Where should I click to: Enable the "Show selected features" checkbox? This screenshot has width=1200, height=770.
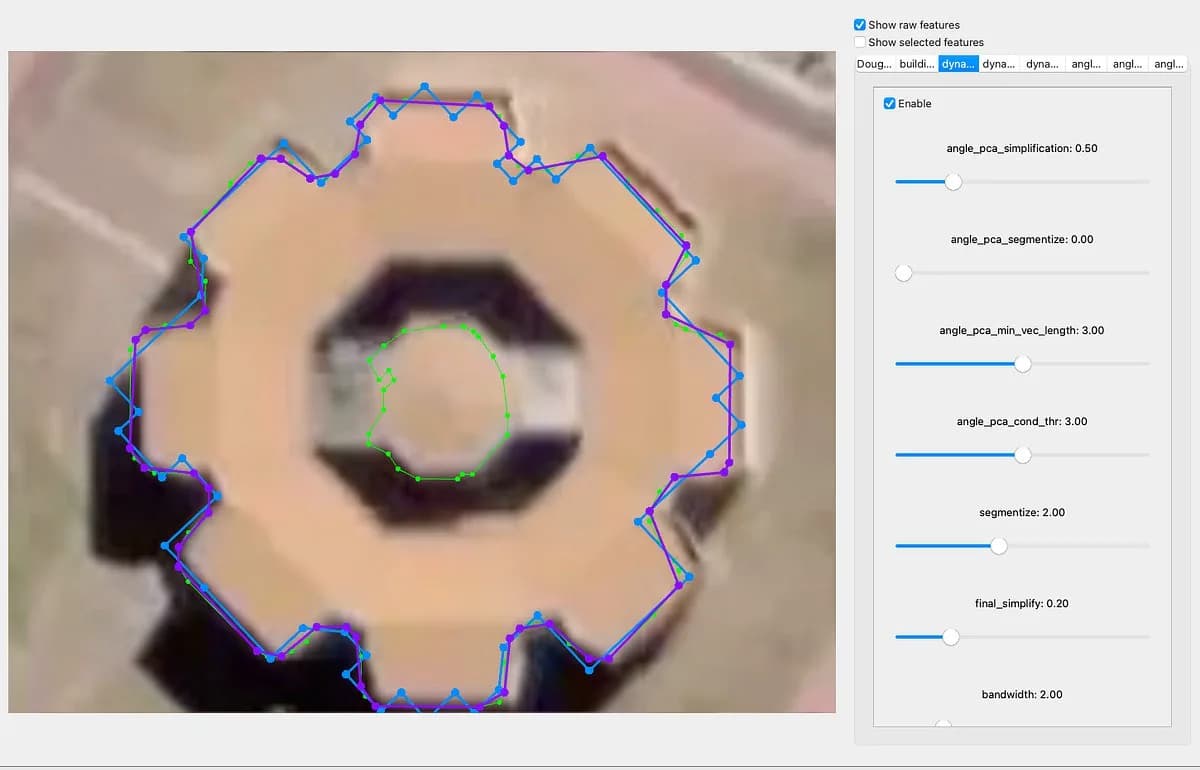tap(859, 42)
